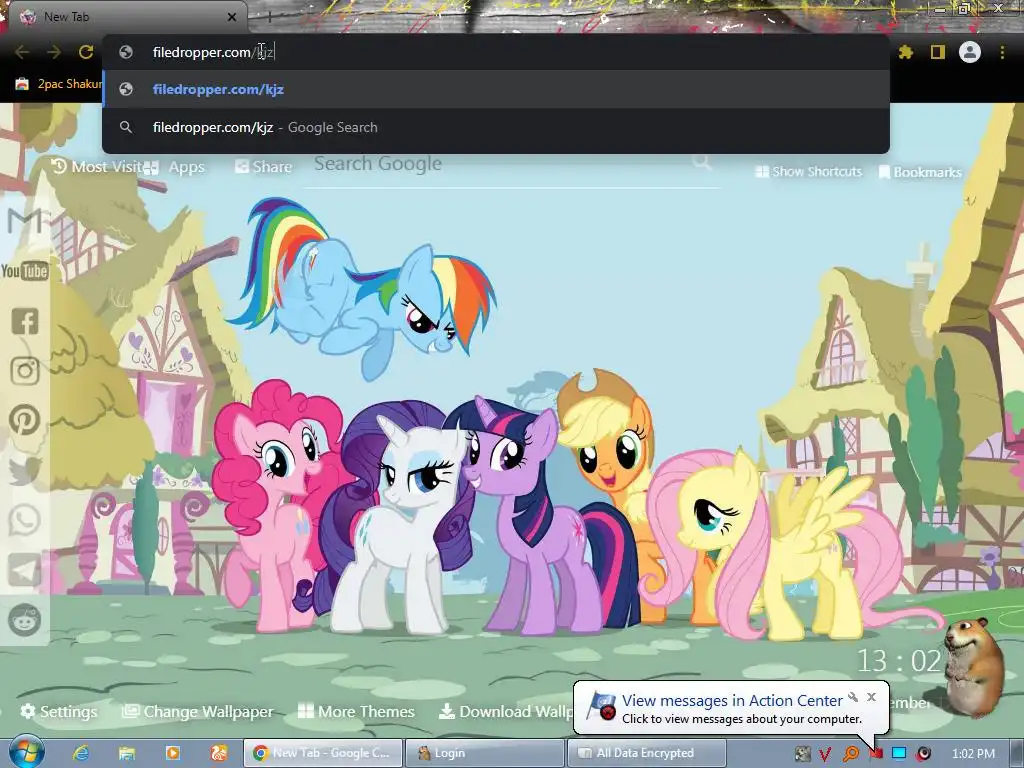The width and height of the screenshot is (1024, 768).
Task: Launch UC Browser from the taskbar
Action: point(218,753)
